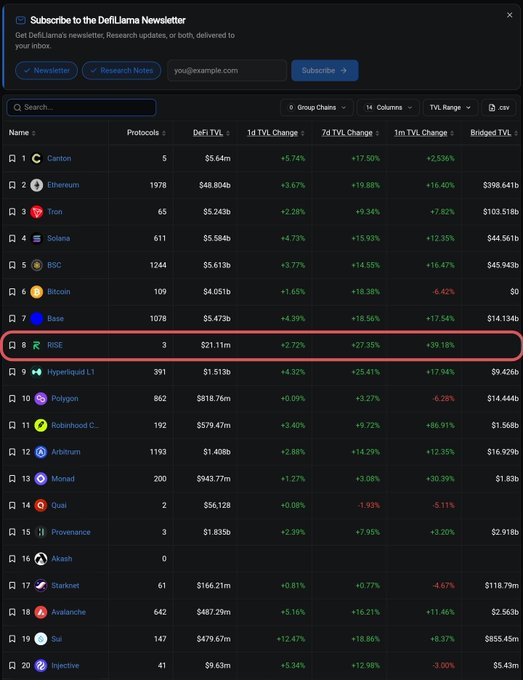
Task: Click the Injective chain logo
Action: (41, 666)
